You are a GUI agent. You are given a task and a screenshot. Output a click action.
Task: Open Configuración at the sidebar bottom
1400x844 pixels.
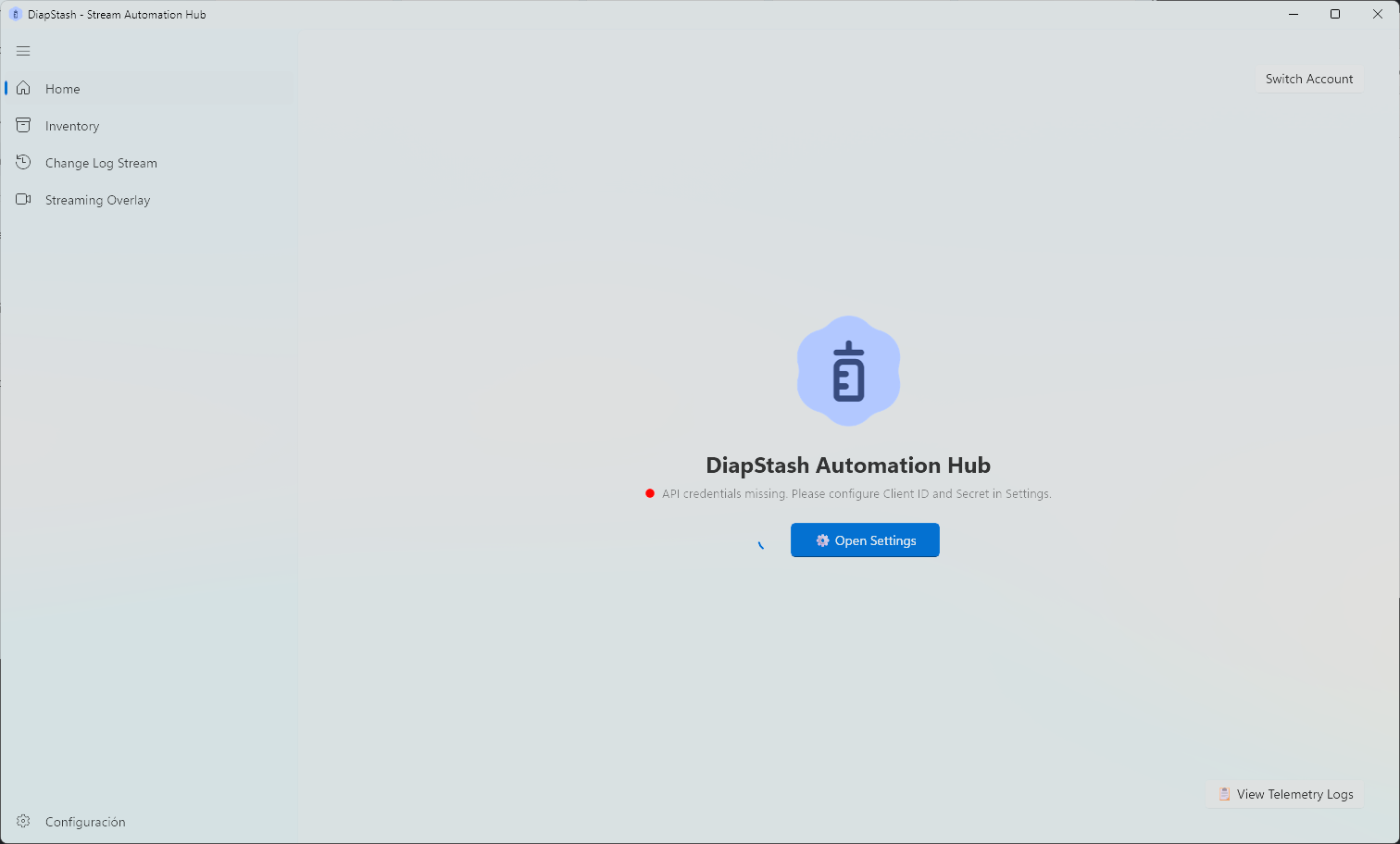[149, 822]
